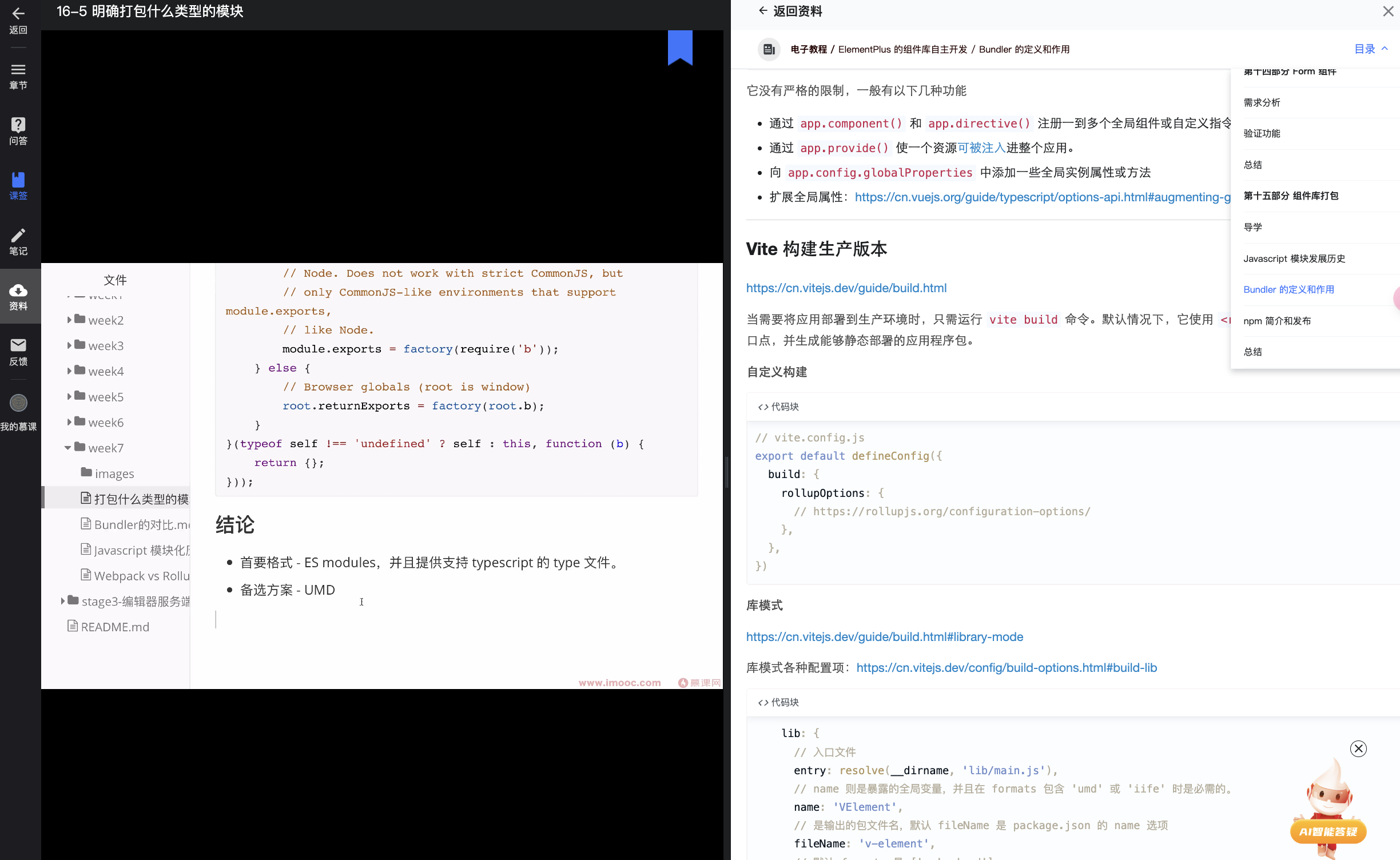Open the 资料 materials panel
Image resolution: width=1400 pixels, height=860 pixels.
18,297
